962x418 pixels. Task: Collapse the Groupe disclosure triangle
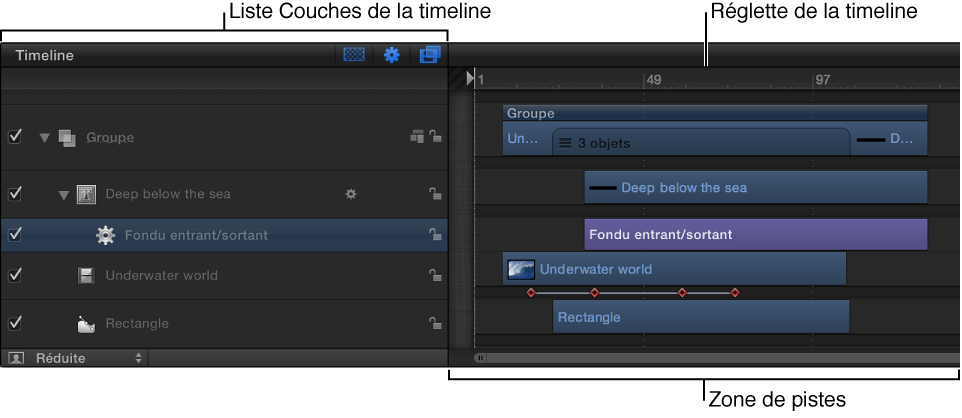44,137
